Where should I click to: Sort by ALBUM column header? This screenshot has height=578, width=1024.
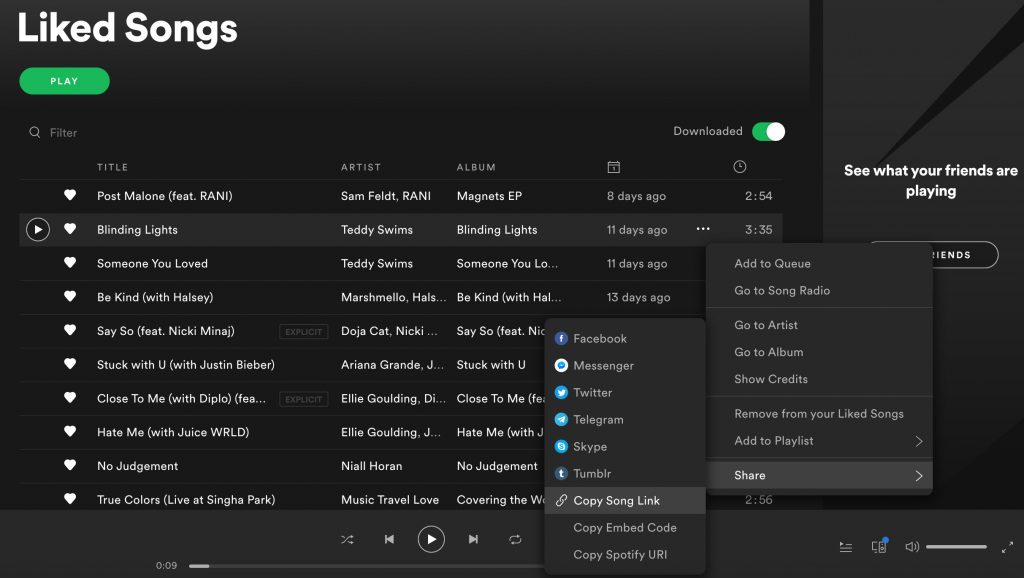476,167
